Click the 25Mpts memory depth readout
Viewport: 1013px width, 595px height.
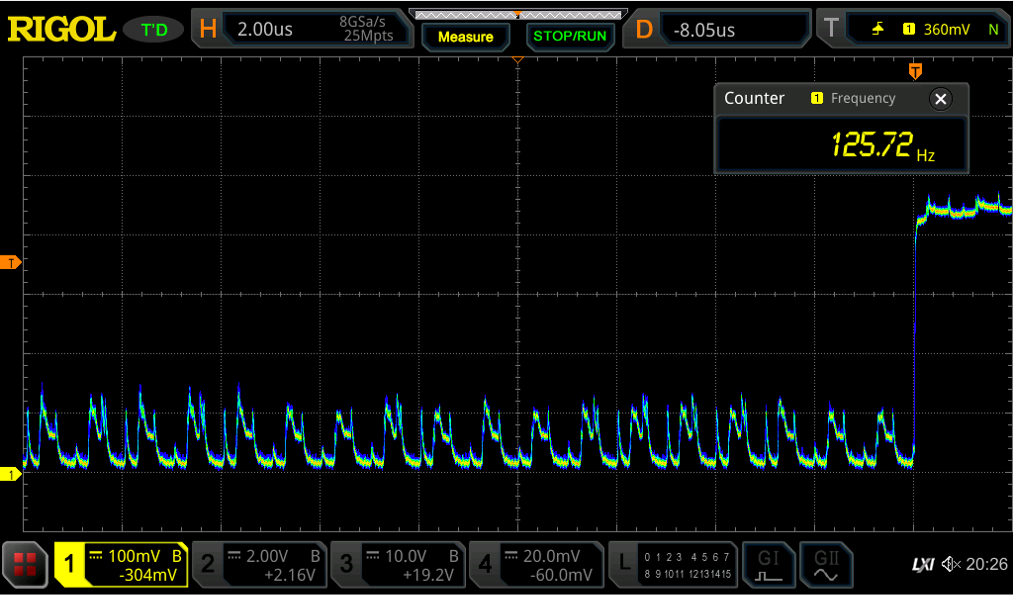click(368, 36)
